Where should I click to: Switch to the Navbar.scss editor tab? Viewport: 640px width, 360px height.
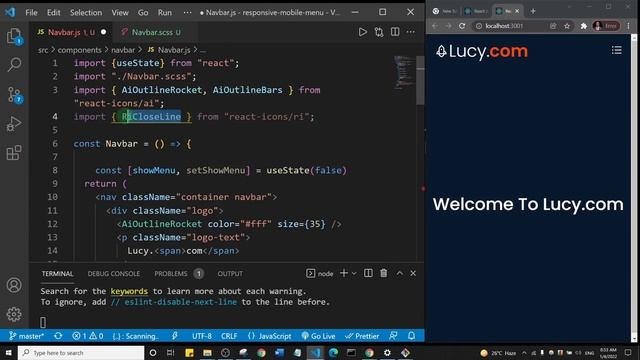pos(154,32)
